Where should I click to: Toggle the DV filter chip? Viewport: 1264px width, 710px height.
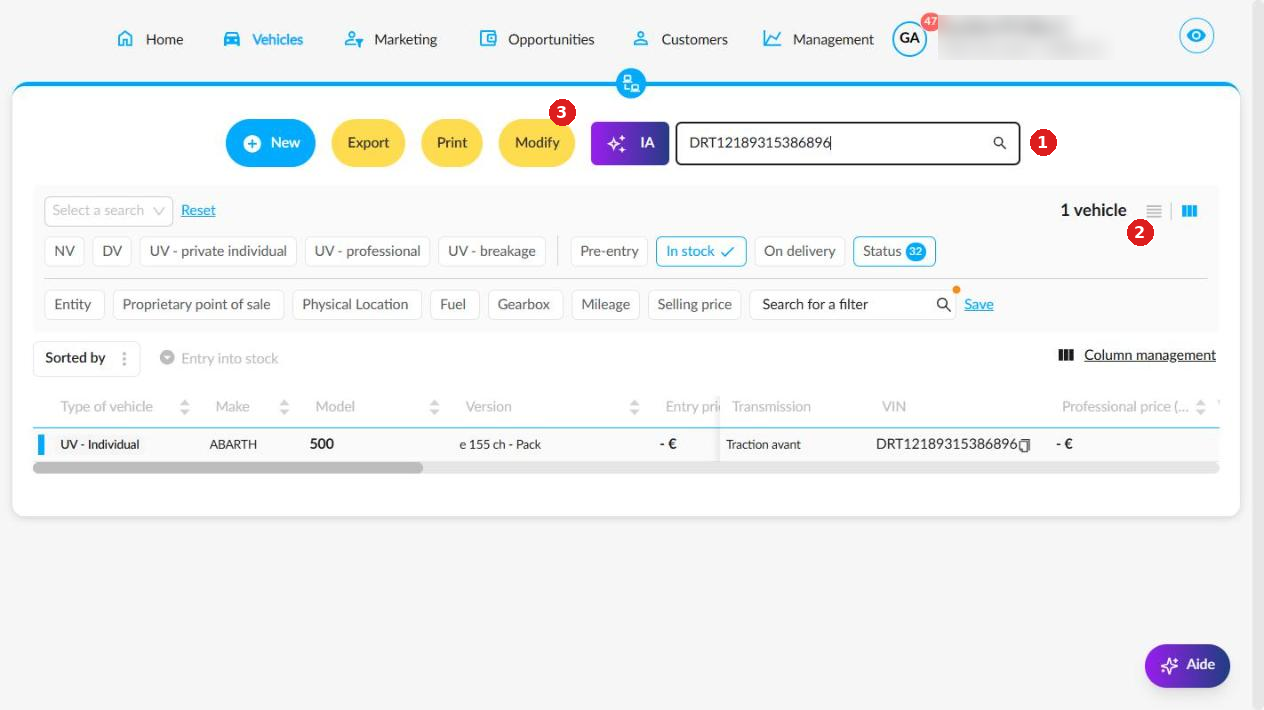(112, 251)
